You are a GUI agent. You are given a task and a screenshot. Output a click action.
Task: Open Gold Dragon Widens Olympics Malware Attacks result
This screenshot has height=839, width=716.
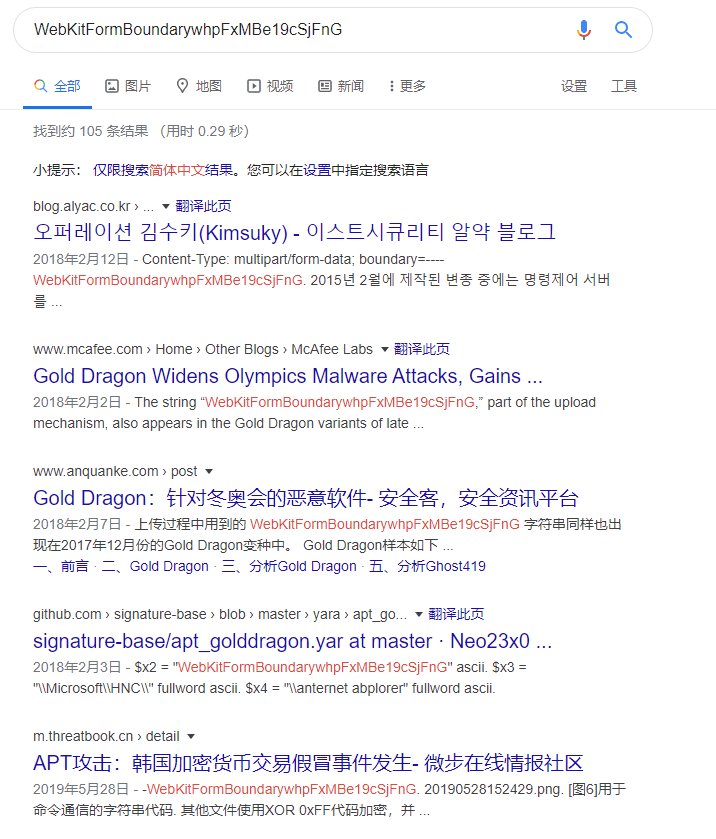(288, 376)
